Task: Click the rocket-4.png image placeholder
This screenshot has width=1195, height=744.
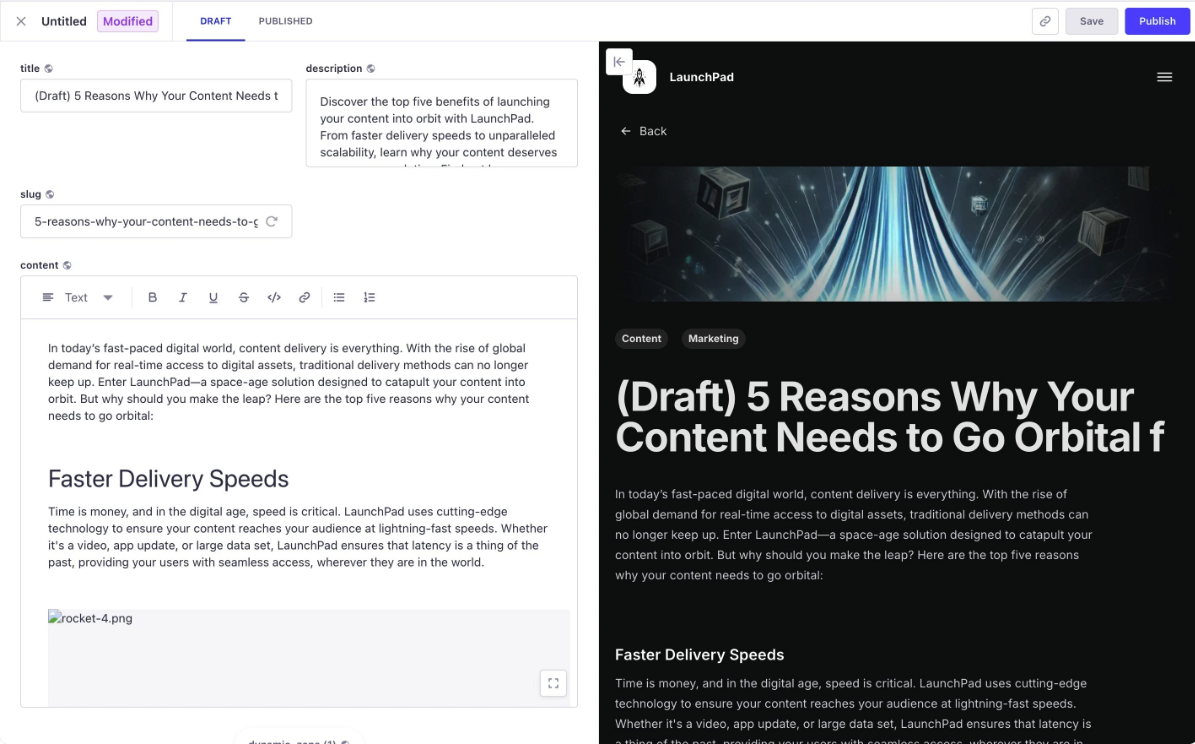Action: tap(309, 657)
